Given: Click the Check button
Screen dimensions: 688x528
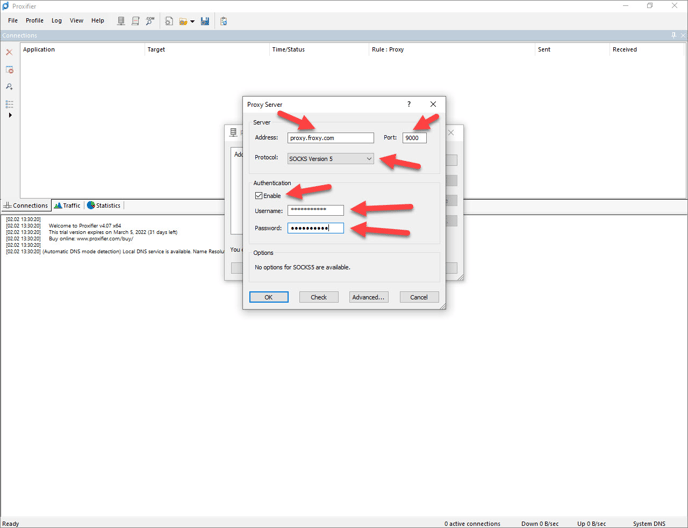Looking at the screenshot, I should point(319,297).
